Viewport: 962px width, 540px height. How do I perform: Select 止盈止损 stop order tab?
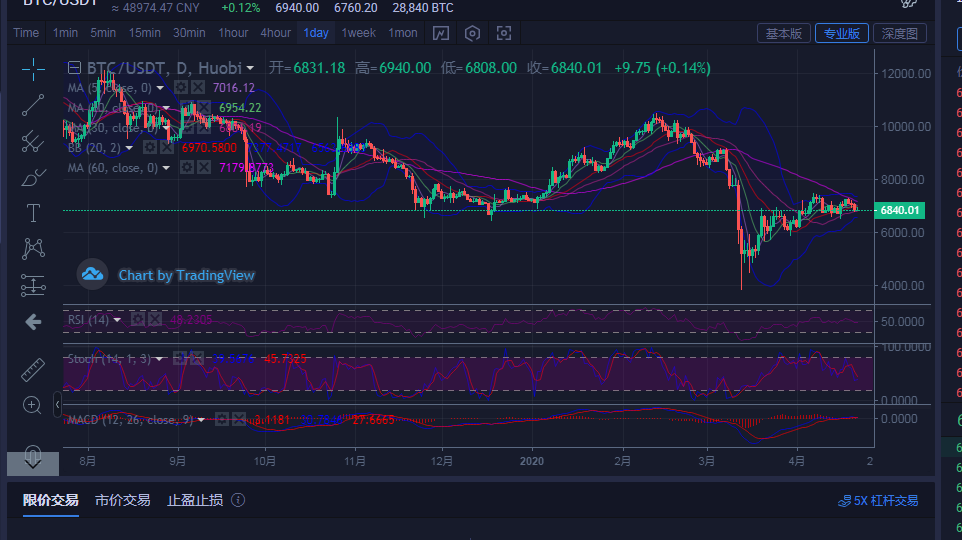click(195, 501)
